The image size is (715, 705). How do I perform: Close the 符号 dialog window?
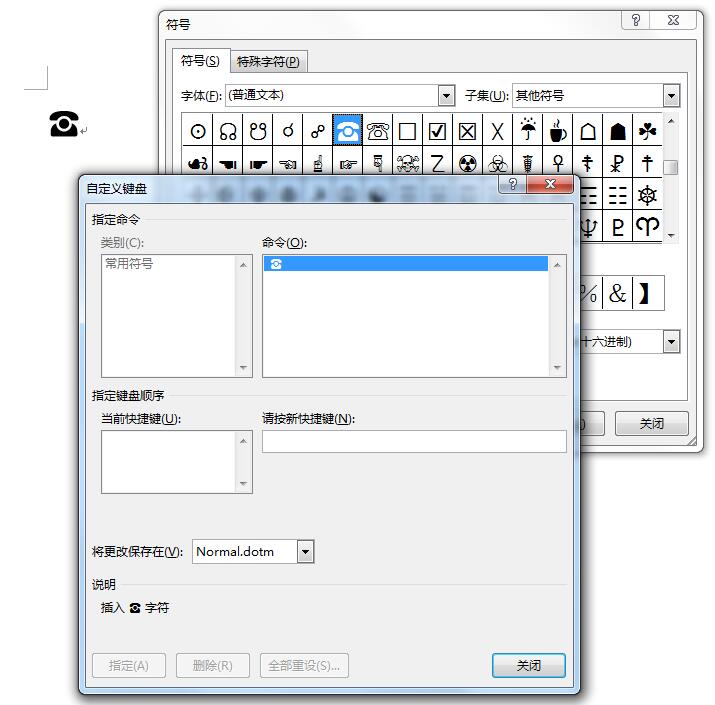click(673, 20)
